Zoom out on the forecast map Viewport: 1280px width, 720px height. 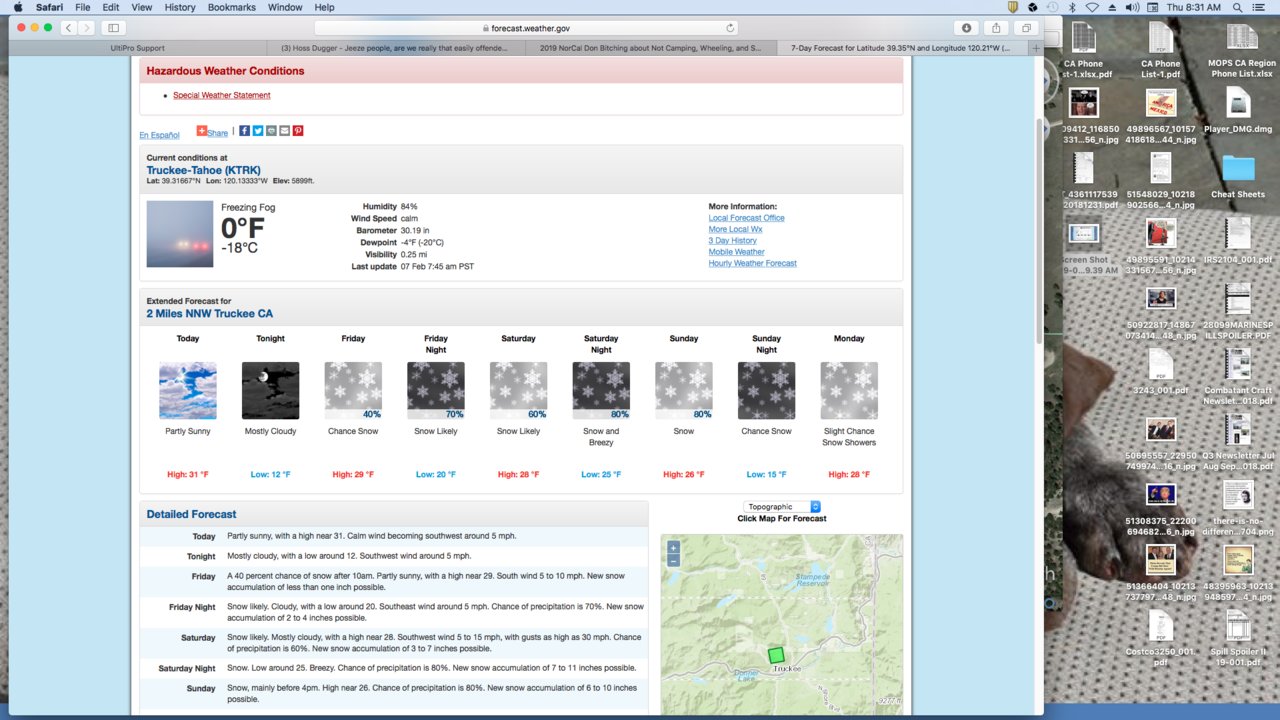(673, 561)
